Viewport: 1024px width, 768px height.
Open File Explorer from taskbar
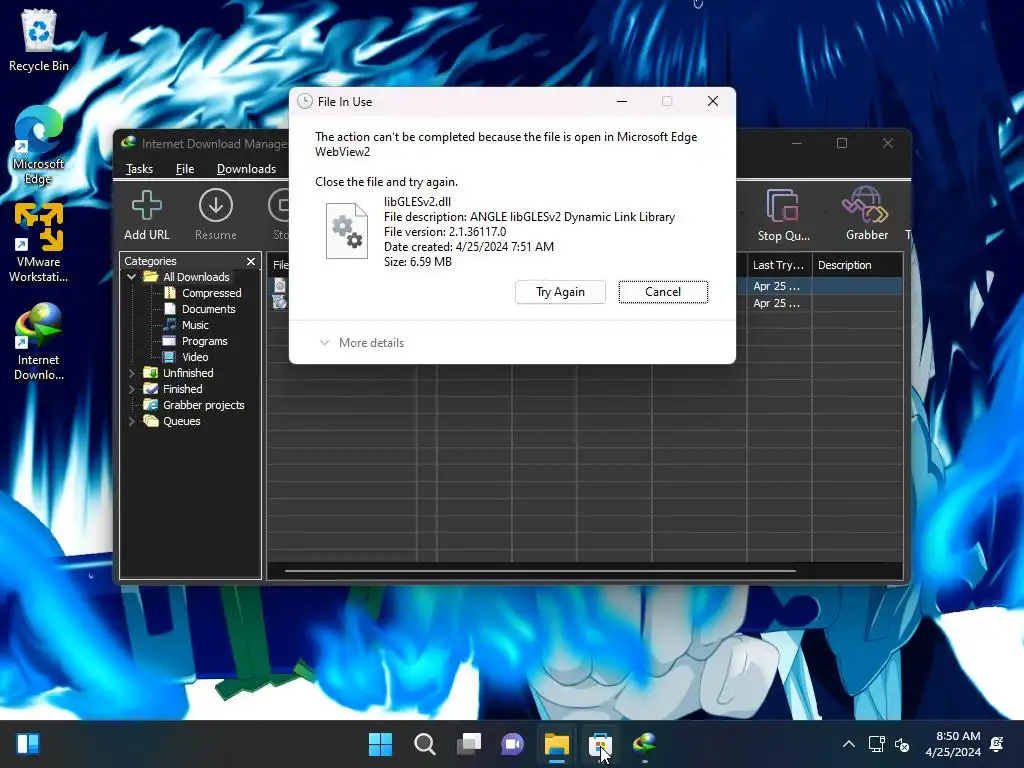coord(556,744)
